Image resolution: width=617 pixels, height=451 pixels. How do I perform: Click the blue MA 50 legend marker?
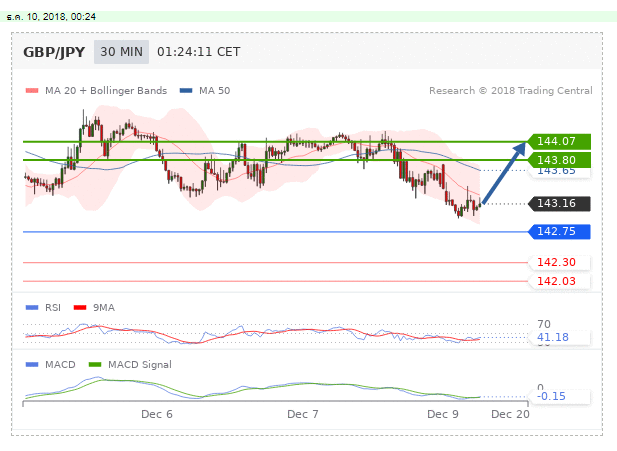(185, 91)
